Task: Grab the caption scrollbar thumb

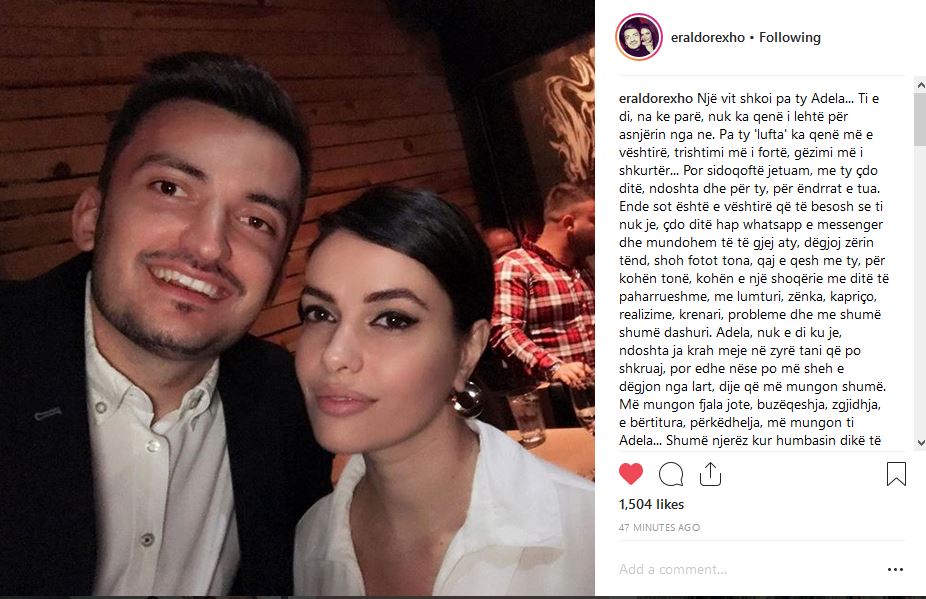Action: click(x=920, y=119)
